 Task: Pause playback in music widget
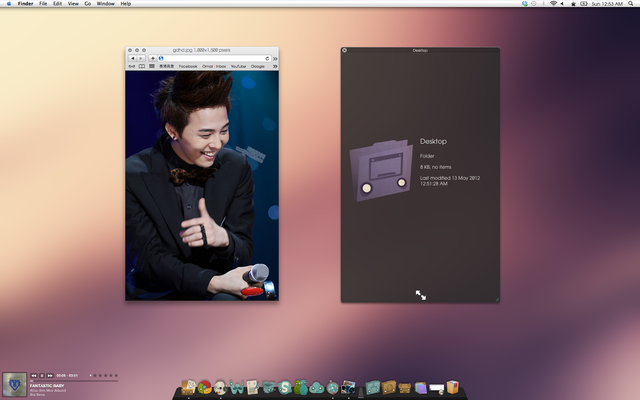click(42, 376)
